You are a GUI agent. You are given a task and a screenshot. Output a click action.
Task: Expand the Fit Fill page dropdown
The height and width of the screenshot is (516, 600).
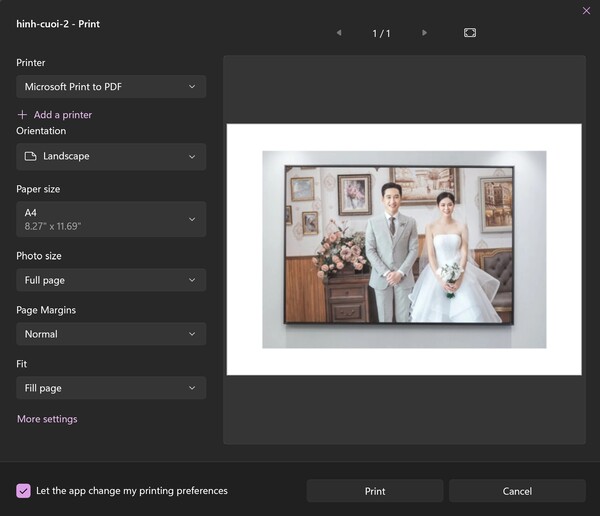click(x=111, y=388)
